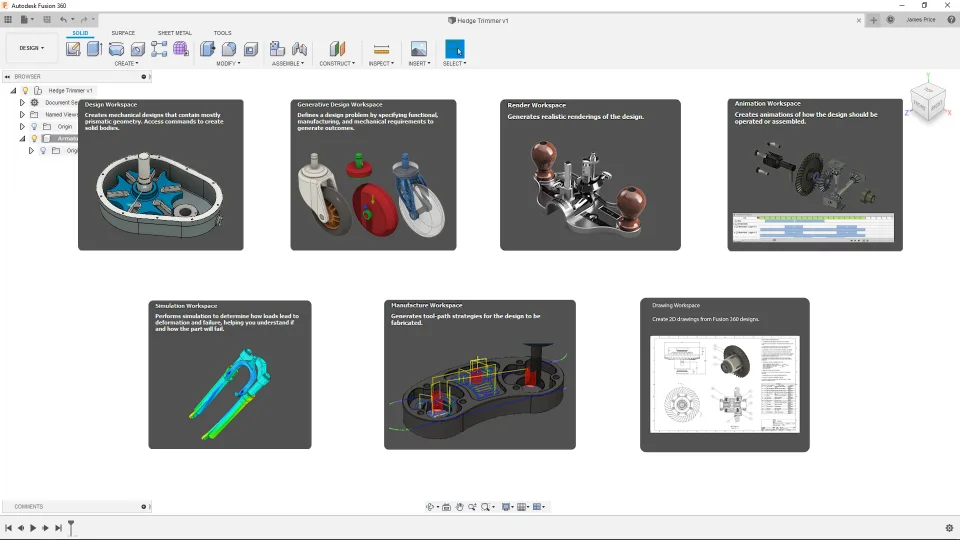Select the Hedge Trimmer v1 document tab
Image resolution: width=960 pixels, height=540 pixels.
tap(478, 20)
